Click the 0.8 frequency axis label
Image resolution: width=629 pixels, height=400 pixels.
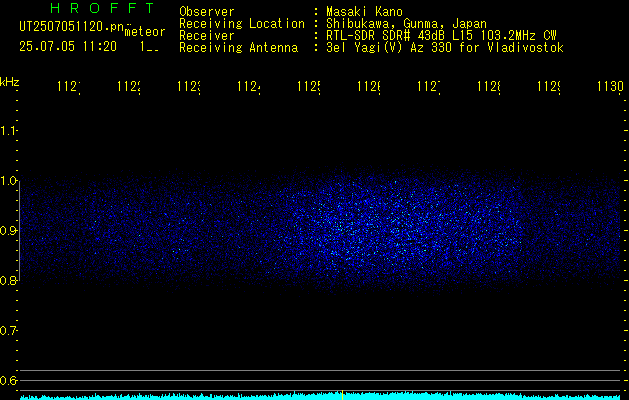click(x=8, y=280)
